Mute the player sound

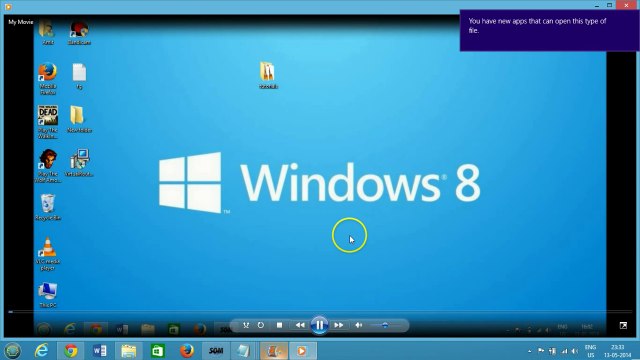point(359,325)
